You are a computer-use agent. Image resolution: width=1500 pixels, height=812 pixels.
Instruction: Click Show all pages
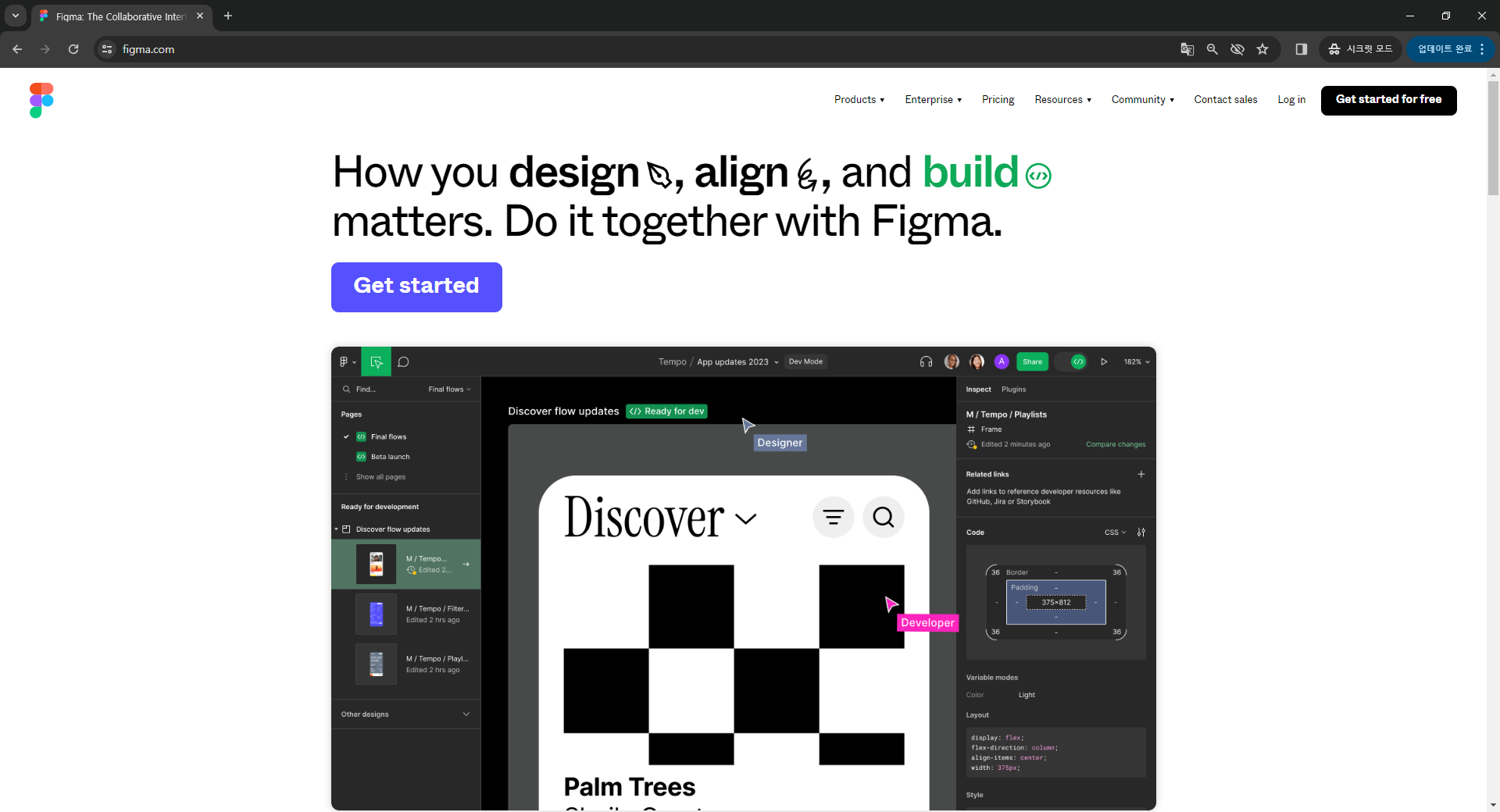[x=380, y=477]
